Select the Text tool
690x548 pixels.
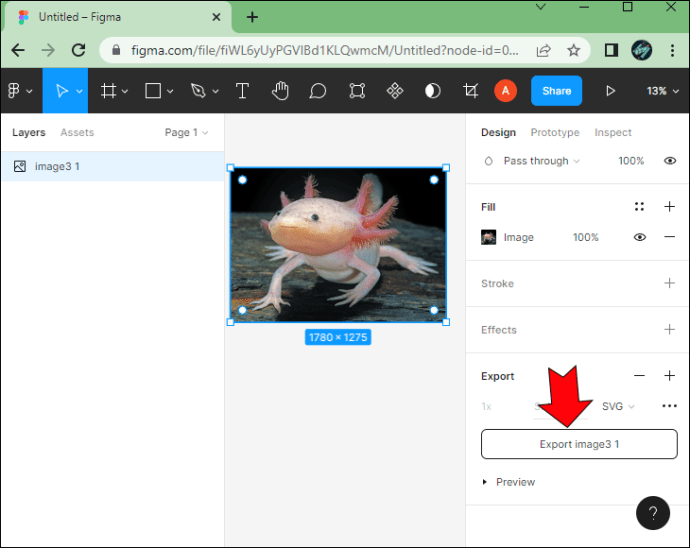[x=242, y=91]
